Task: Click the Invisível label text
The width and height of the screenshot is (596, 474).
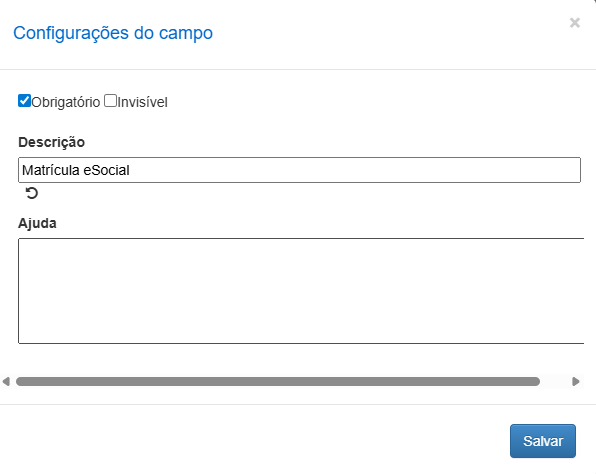Action: [142, 102]
